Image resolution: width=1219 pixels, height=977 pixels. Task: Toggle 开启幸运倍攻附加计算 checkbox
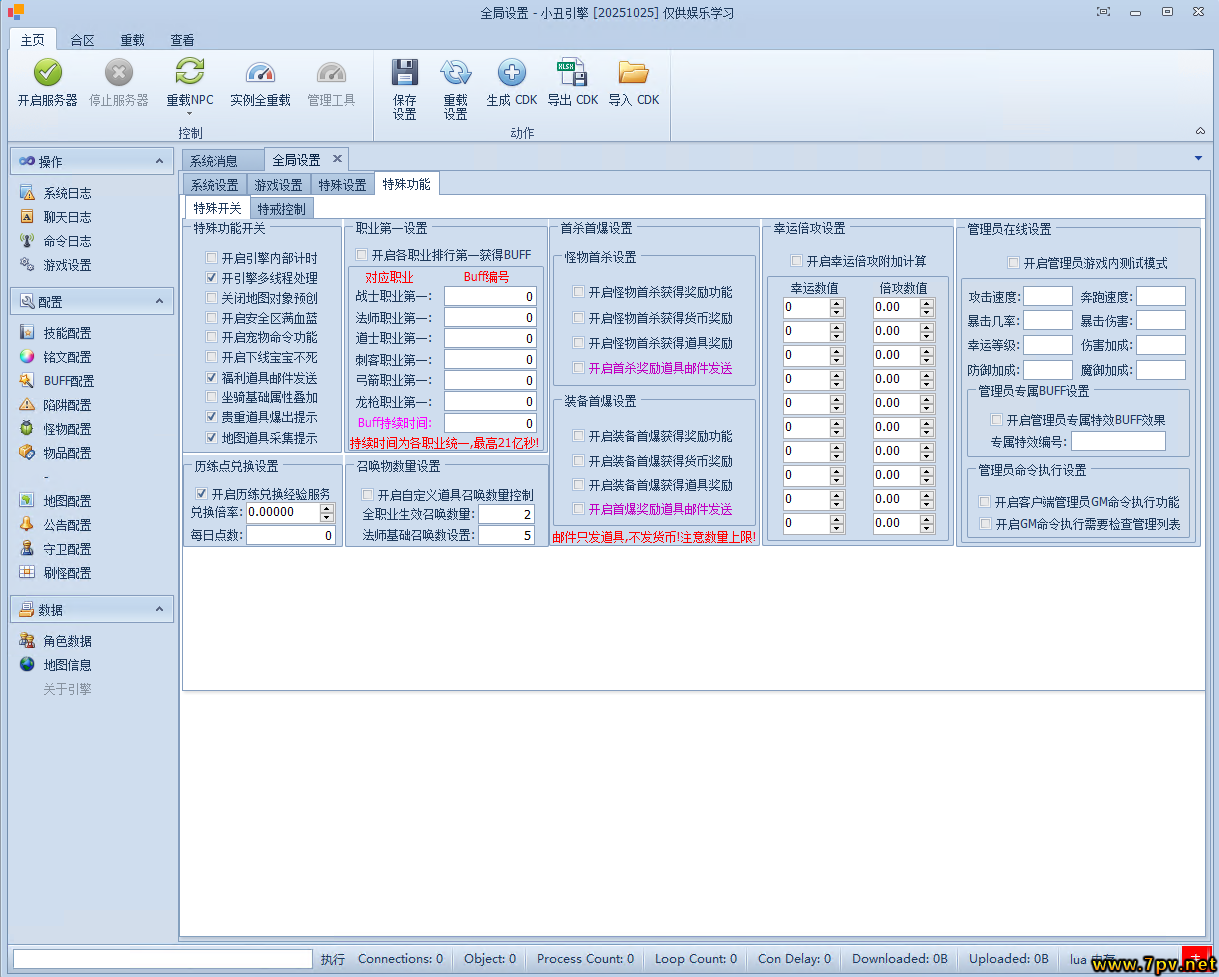[x=797, y=262]
